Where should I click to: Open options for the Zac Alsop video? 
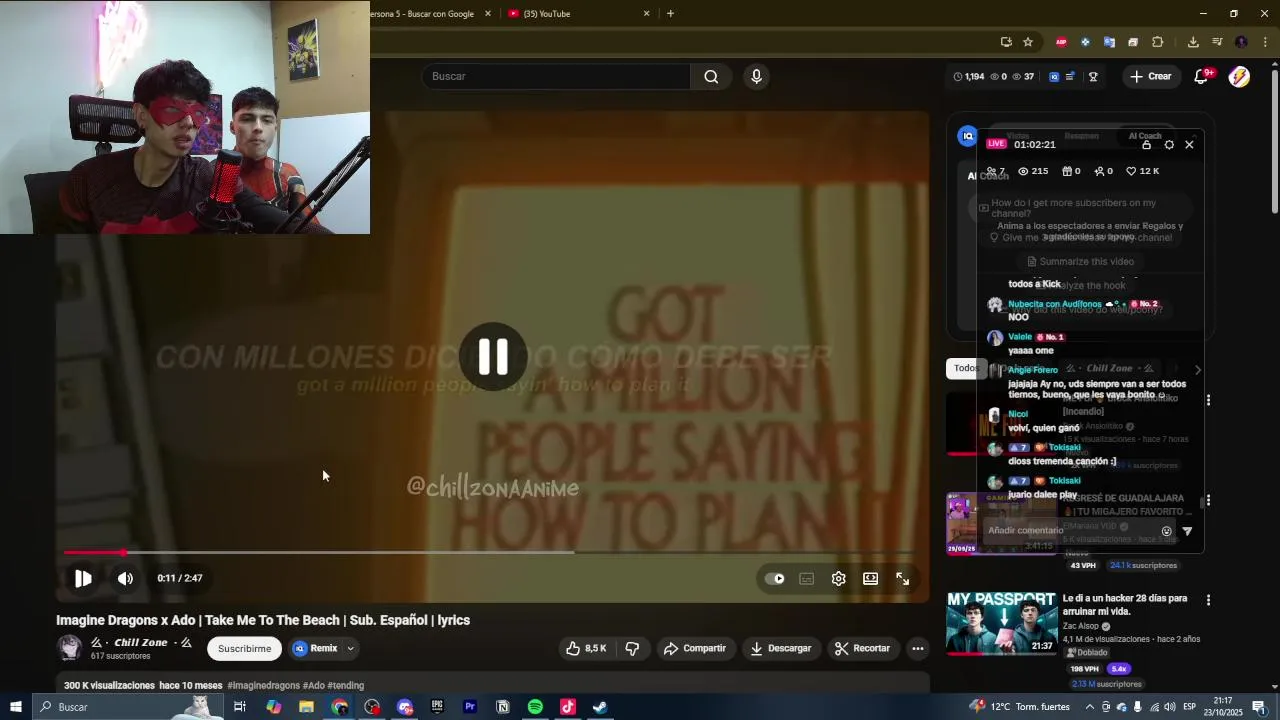pyautogui.click(x=1208, y=600)
